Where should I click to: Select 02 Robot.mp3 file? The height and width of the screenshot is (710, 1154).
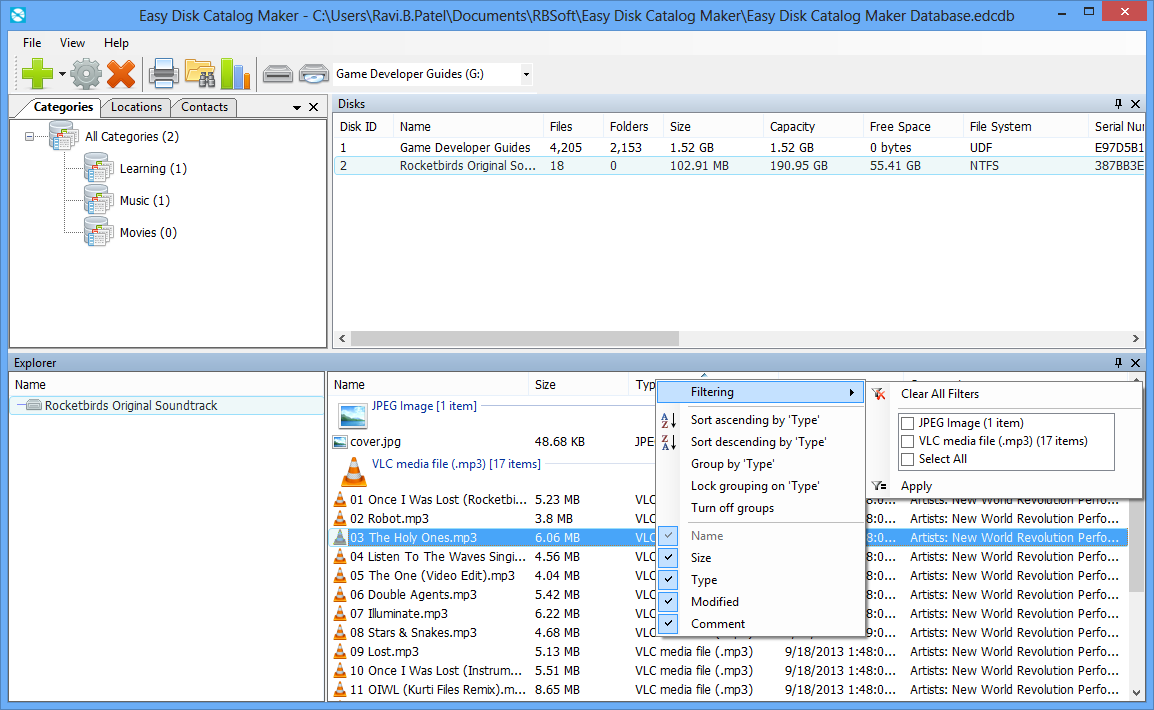click(389, 519)
